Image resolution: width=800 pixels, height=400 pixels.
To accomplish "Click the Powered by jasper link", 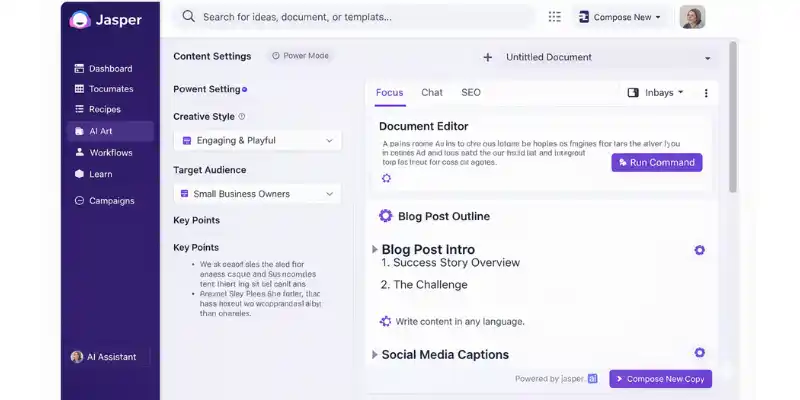I will point(556,379).
